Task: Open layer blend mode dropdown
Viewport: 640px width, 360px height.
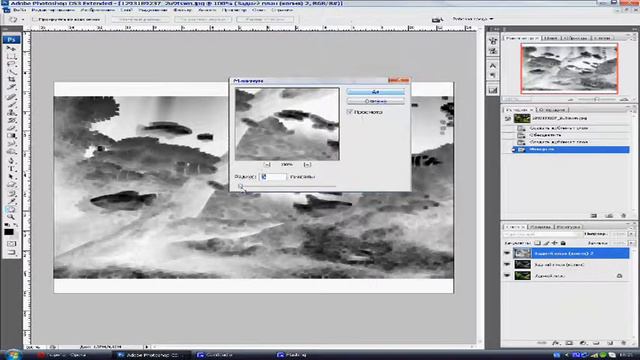Action: [542, 234]
